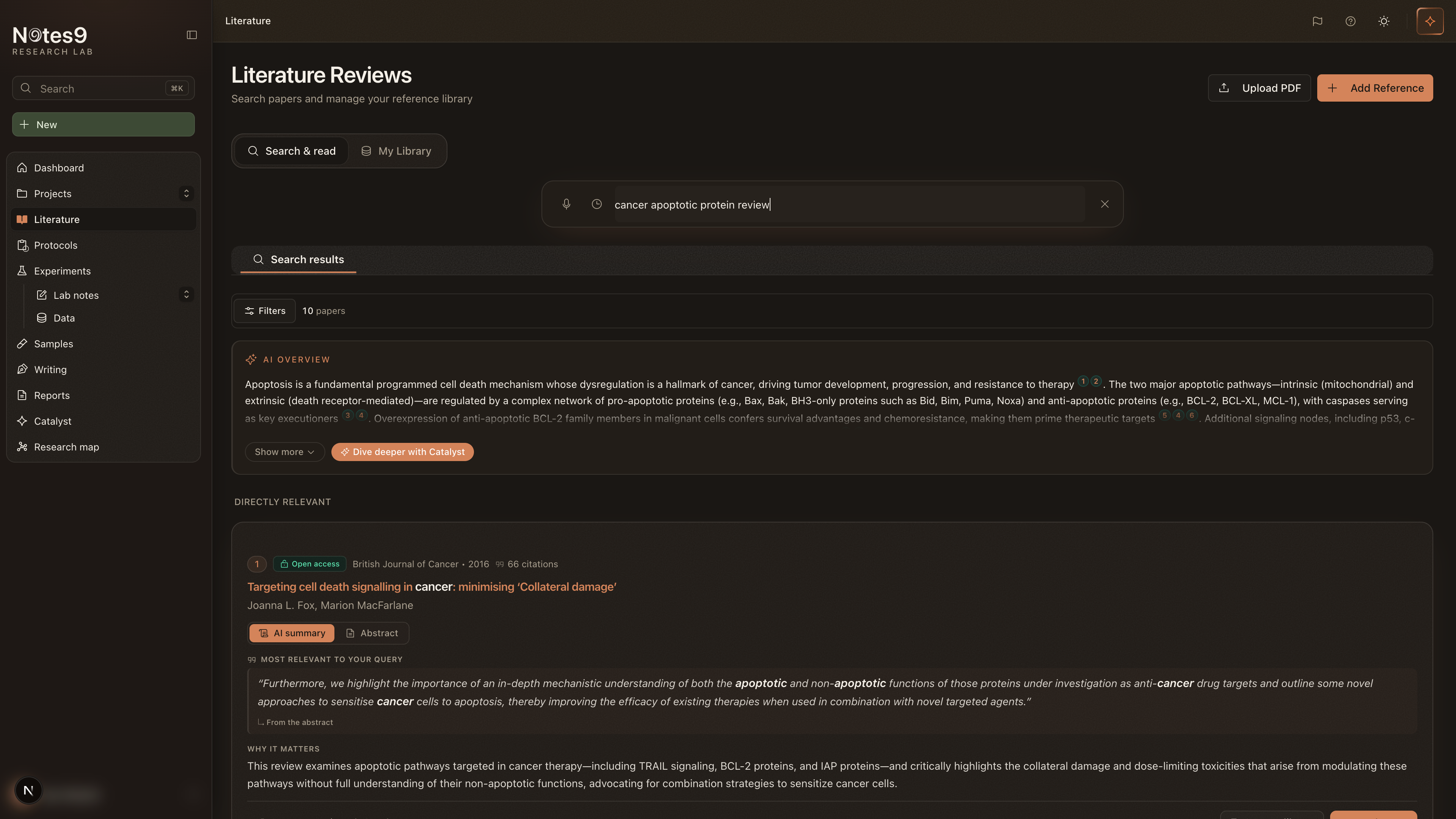Click the user avatar N at bottom
Image resolution: width=1456 pixels, height=819 pixels.
click(28, 790)
